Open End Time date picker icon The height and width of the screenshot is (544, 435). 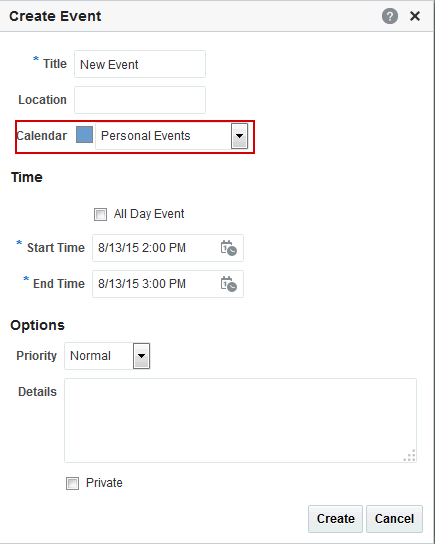pyautogui.click(x=228, y=284)
